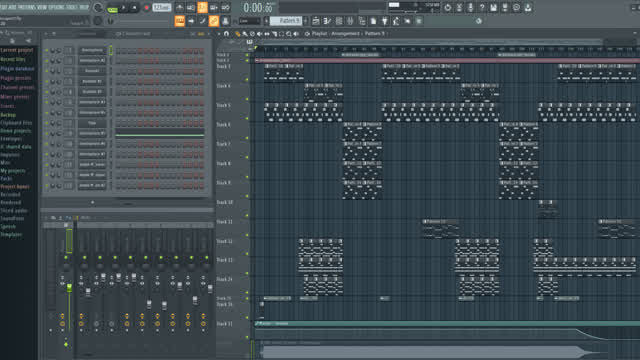Viewport: 640px width, 360px height.
Task: Add a channel with the plus button
Action: pos(92,202)
